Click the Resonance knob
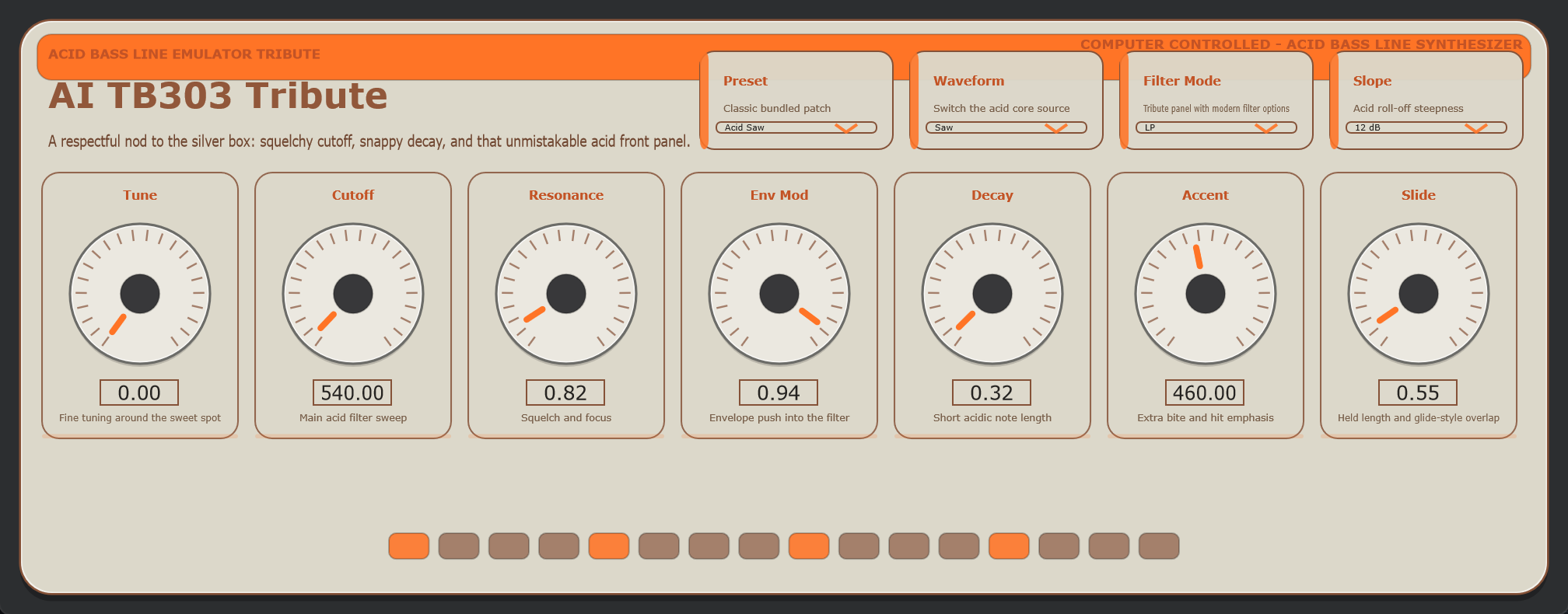Screen dimensions: 1568x614 [566, 294]
